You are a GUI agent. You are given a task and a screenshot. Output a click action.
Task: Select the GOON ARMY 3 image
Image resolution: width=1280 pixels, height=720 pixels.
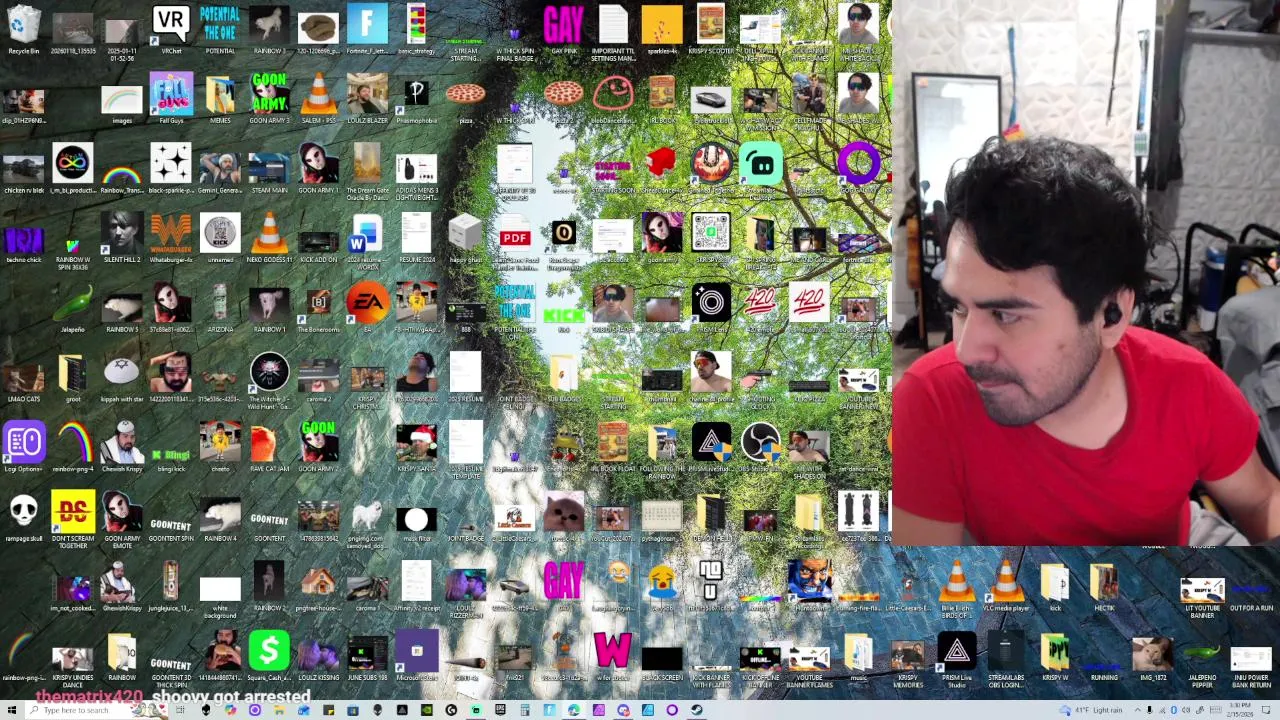point(269,99)
